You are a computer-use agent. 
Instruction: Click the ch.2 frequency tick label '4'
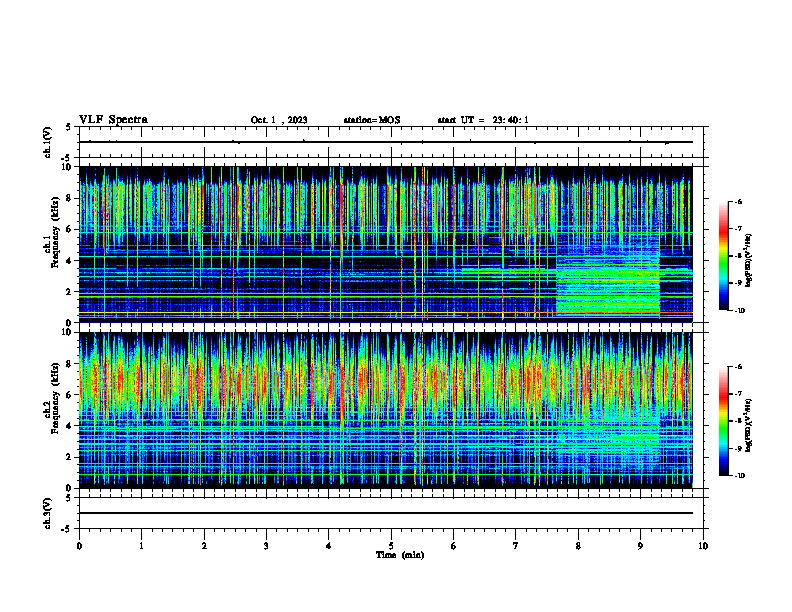tap(71, 426)
